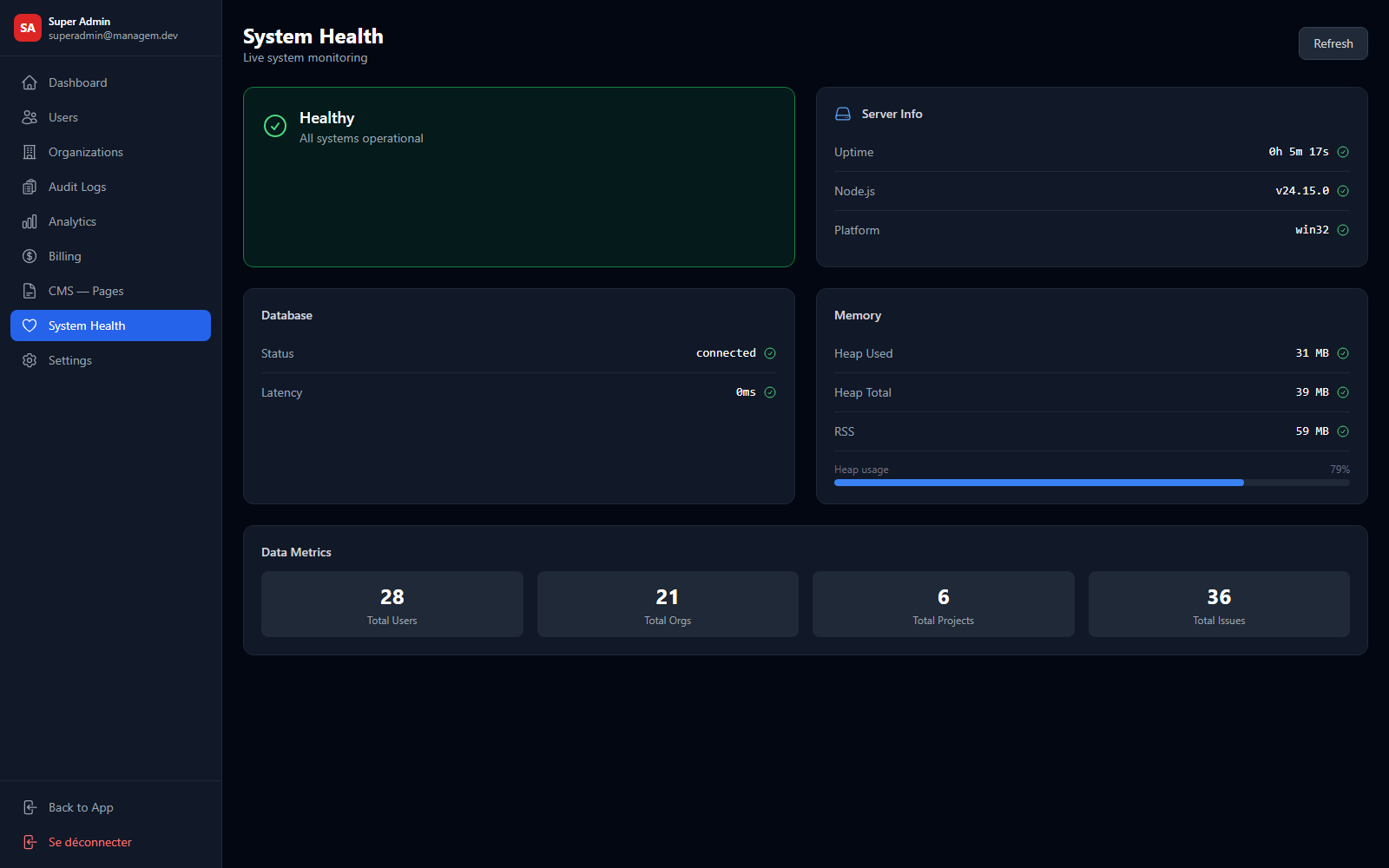
Task: Click the superadmin@managem.dev email text
Action: 113,36
